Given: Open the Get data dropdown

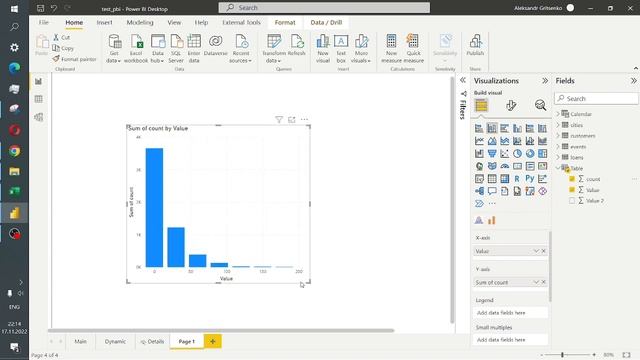Looking at the screenshot, I should tap(114, 49).
